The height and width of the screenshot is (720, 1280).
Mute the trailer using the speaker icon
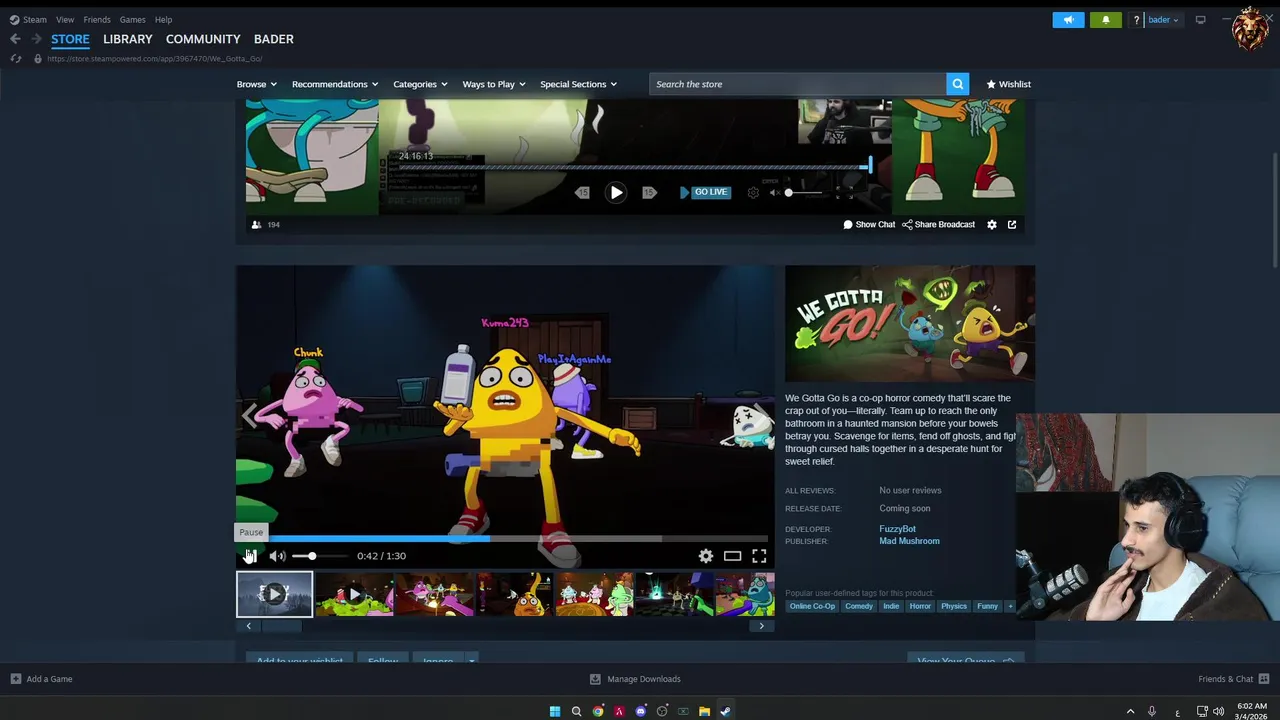(x=277, y=556)
